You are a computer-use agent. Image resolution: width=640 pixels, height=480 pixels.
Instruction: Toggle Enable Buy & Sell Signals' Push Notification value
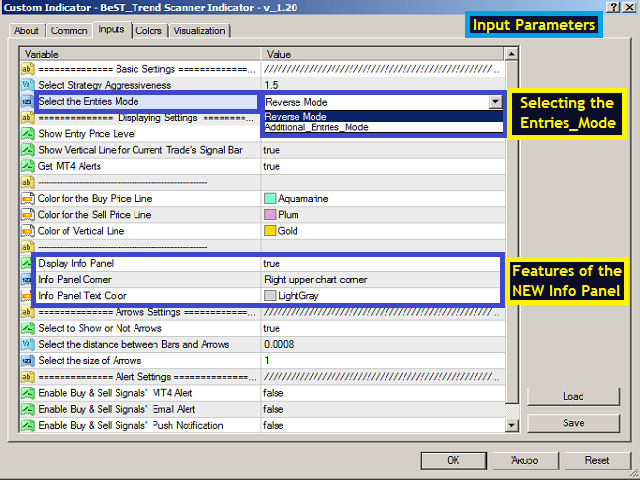tap(380, 425)
